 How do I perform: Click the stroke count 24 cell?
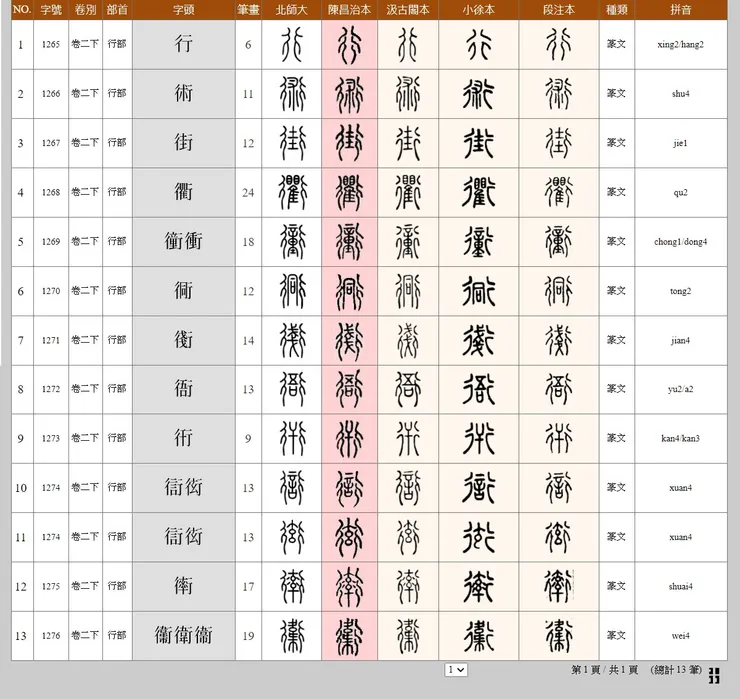pyautogui.click(x=248, y=192)
